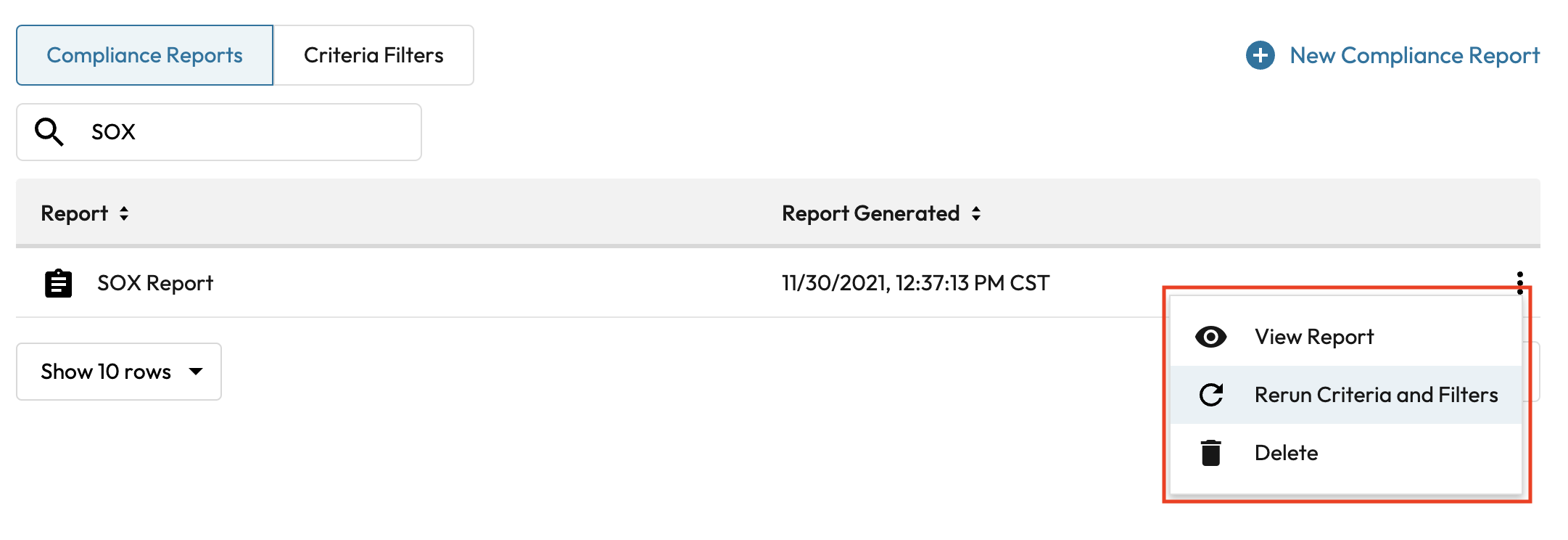
Task: Switch to the Criteria Filters tab
Action: coord(374,55)
